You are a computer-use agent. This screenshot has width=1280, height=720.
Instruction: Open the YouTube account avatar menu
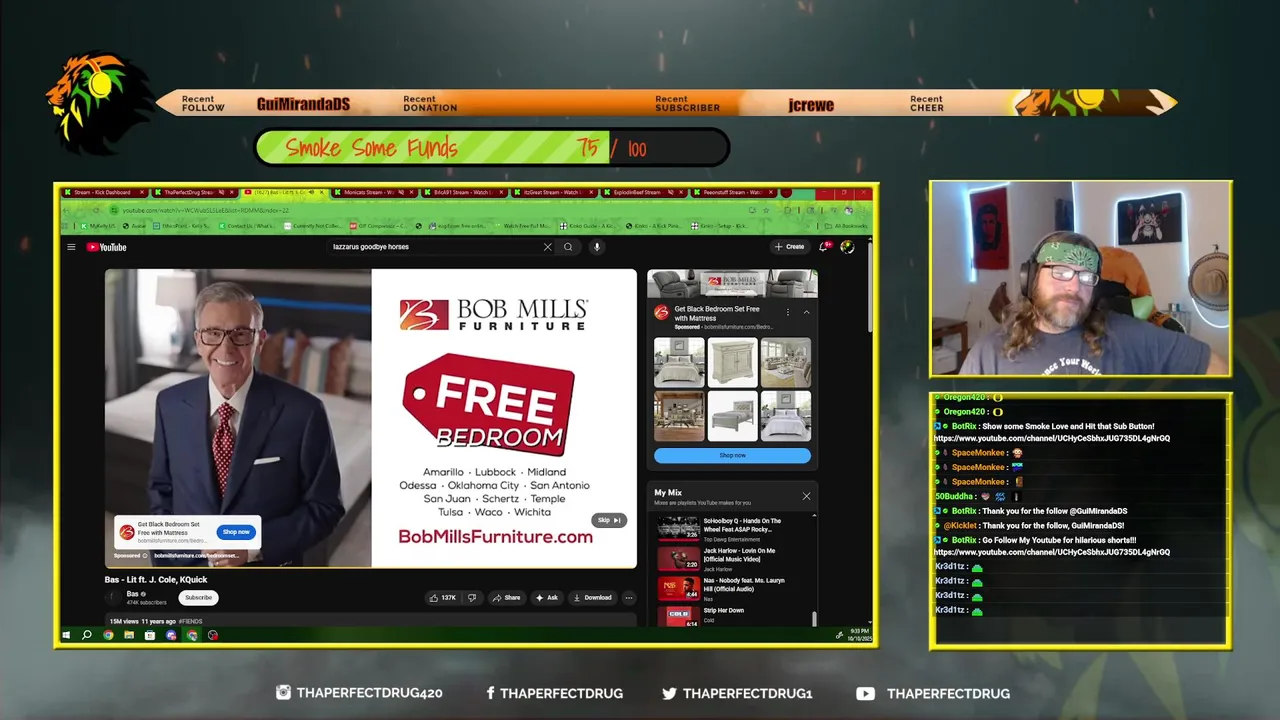tap(848, 246)
